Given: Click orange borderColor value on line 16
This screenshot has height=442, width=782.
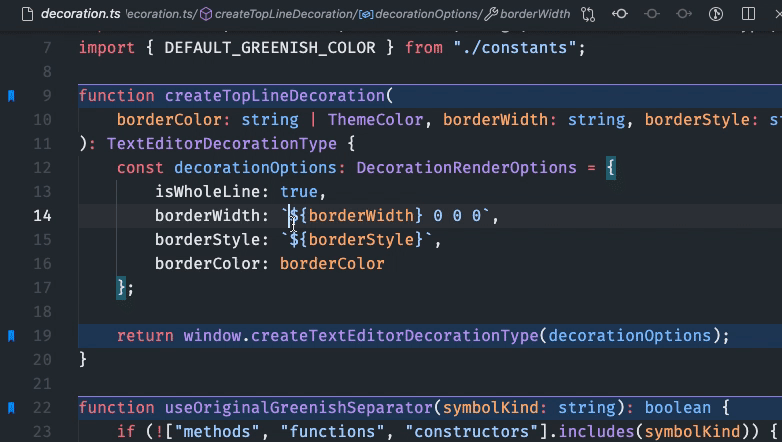Looking at the screenshot, I should [x=332, y=263].
